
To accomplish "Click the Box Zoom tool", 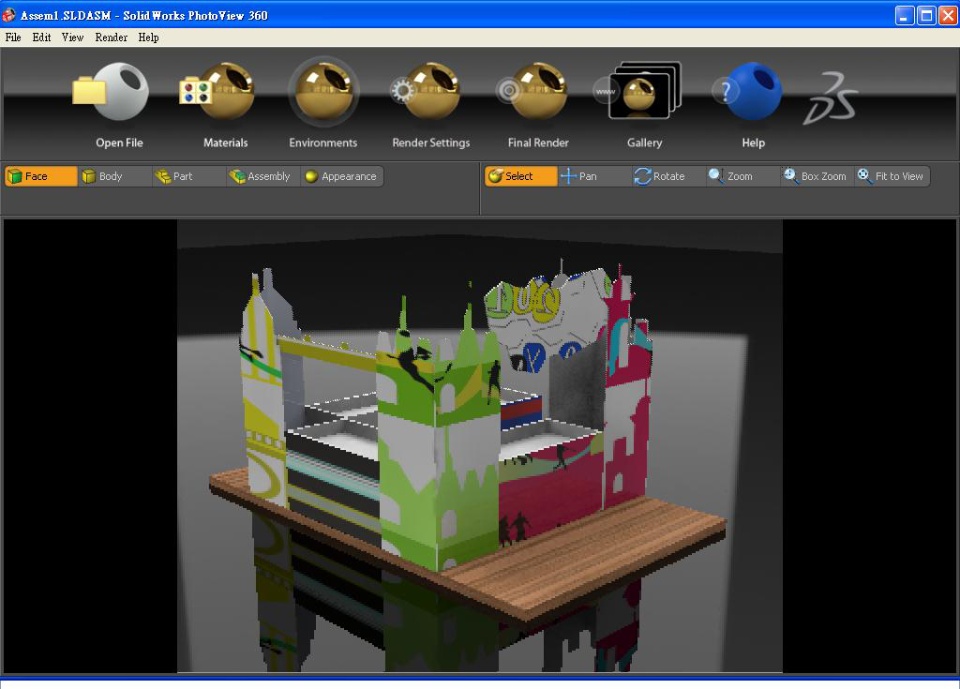I will point(817,176).
